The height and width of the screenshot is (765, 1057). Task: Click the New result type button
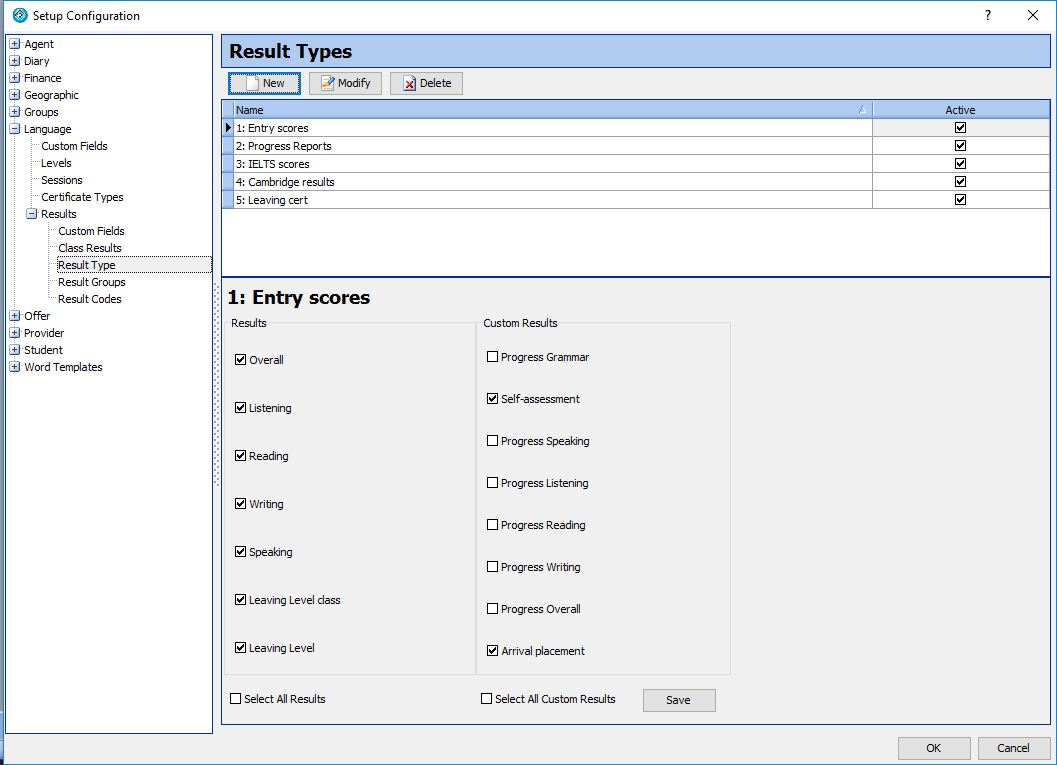[x=264, y=83]
